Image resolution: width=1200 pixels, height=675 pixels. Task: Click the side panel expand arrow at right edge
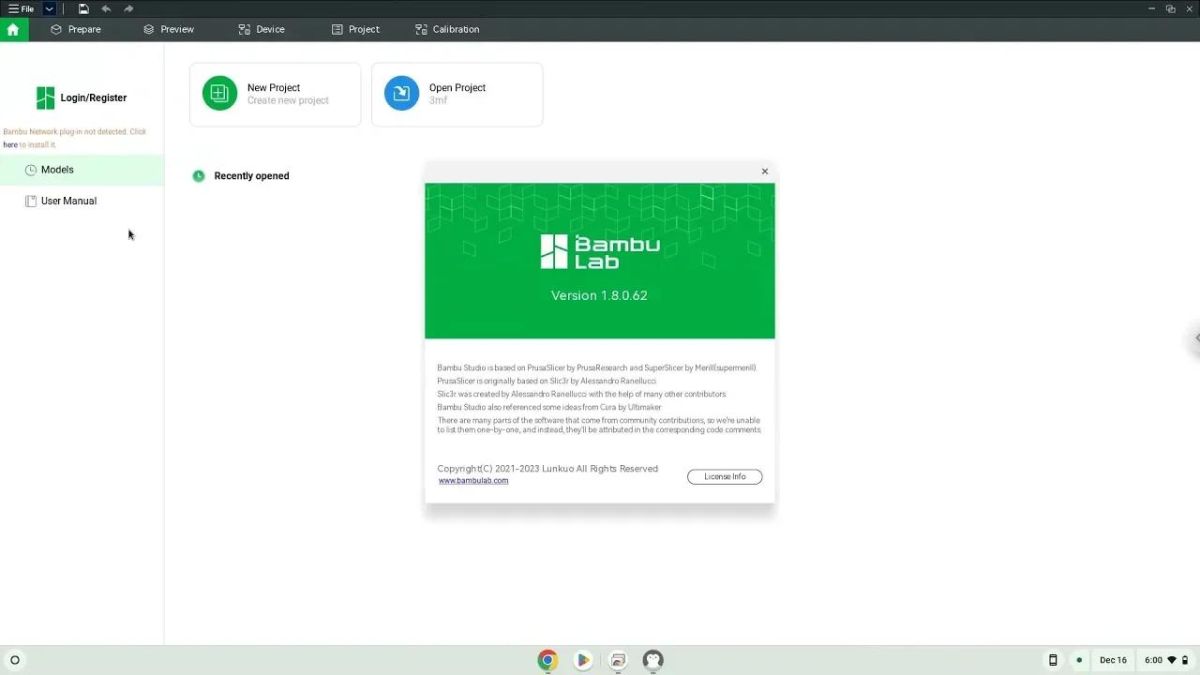pos(1196,339)
